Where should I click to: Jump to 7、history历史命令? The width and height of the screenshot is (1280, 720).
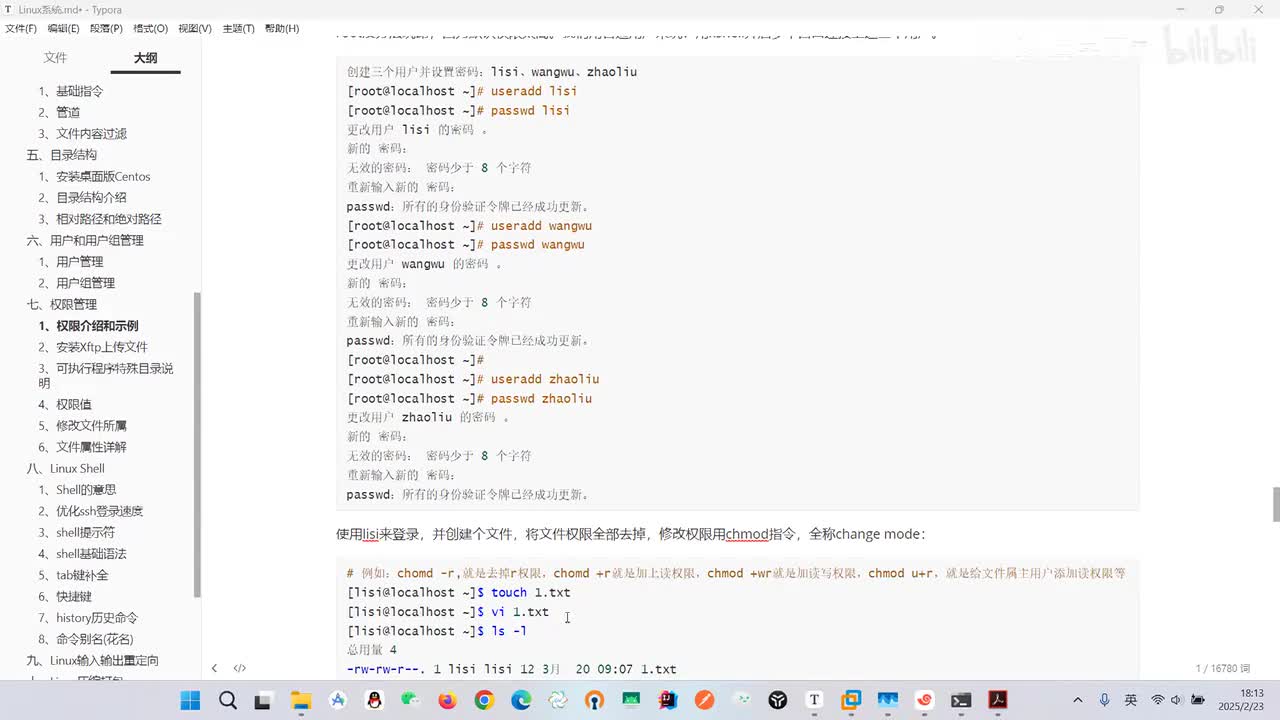click(88, 618)
